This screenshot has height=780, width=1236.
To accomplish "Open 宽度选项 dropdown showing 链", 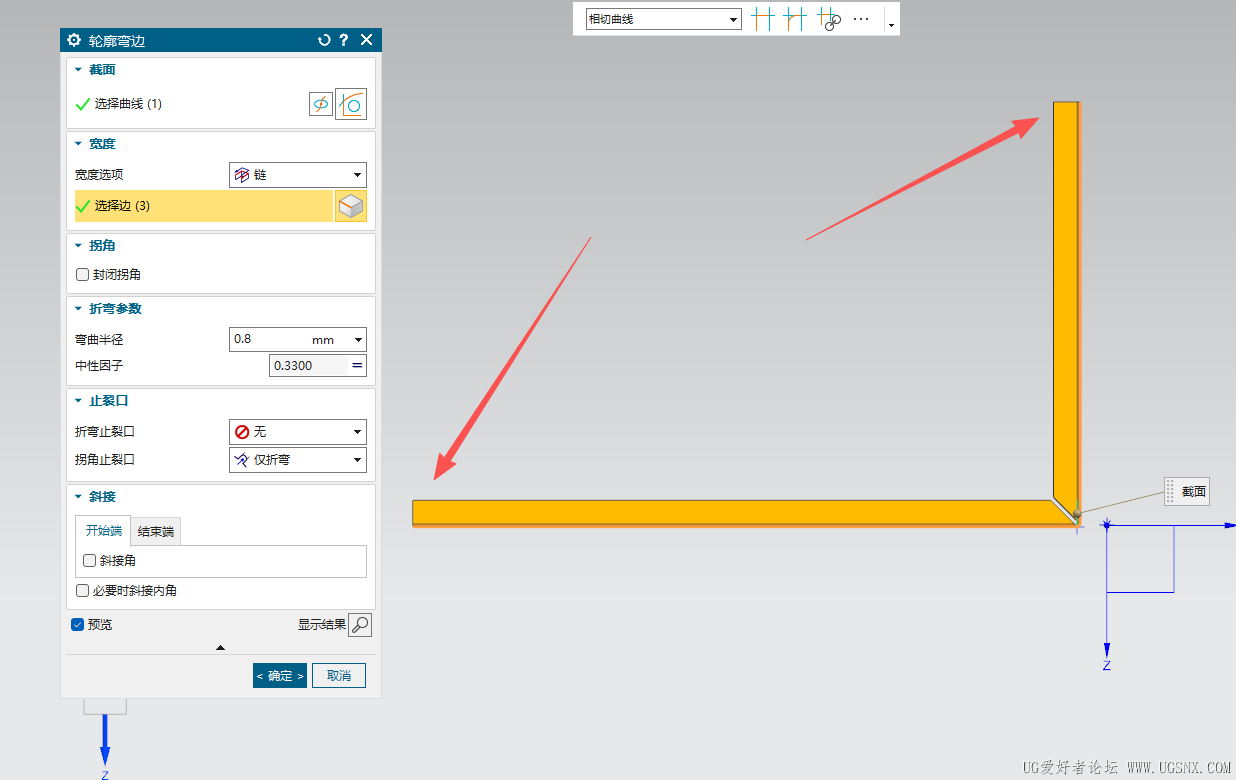I will pyautogui.click(x=298, y=175).
